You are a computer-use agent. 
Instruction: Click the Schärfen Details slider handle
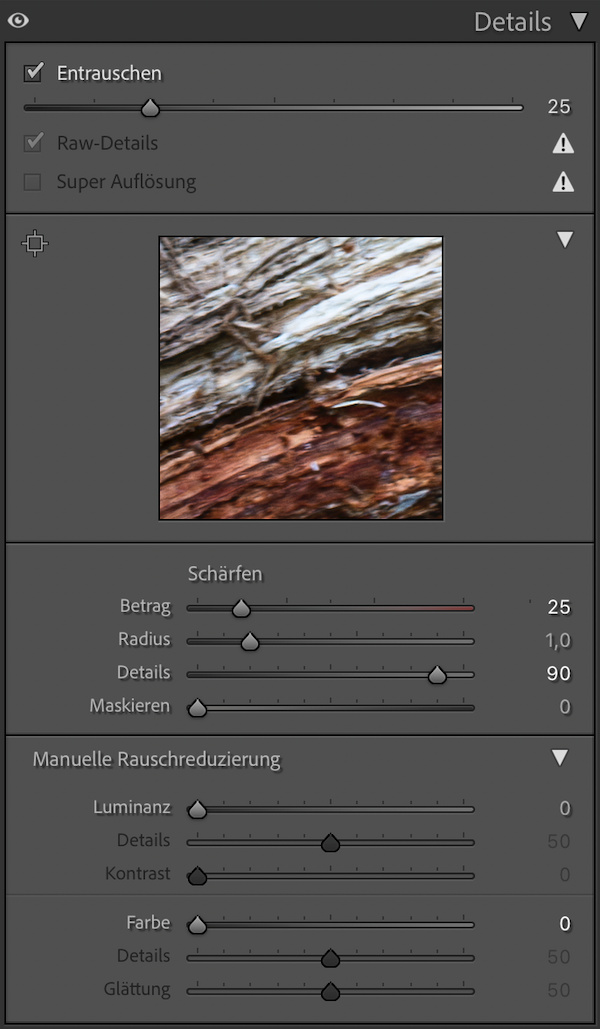pos(437,675)
